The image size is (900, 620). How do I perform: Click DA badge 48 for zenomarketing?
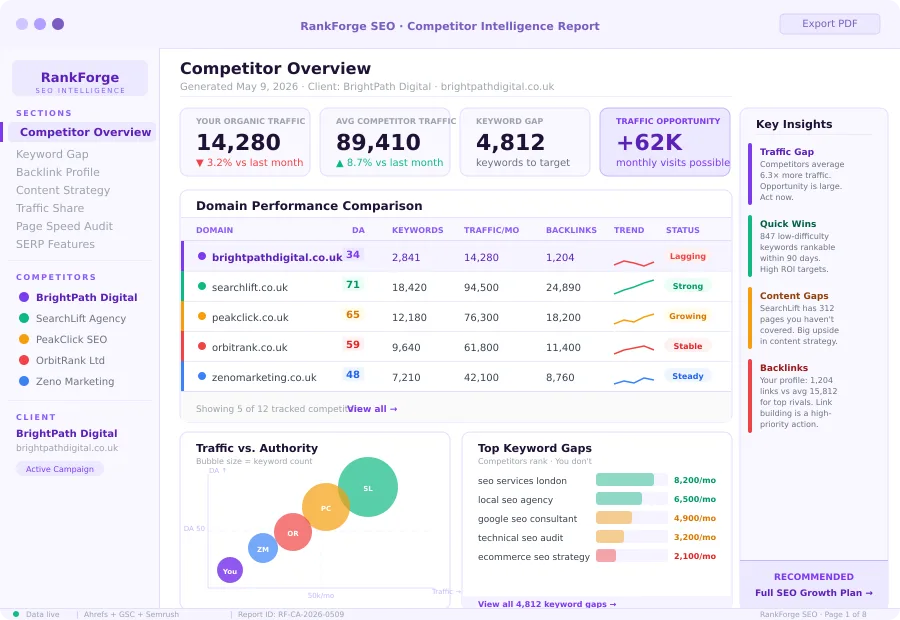353,374
